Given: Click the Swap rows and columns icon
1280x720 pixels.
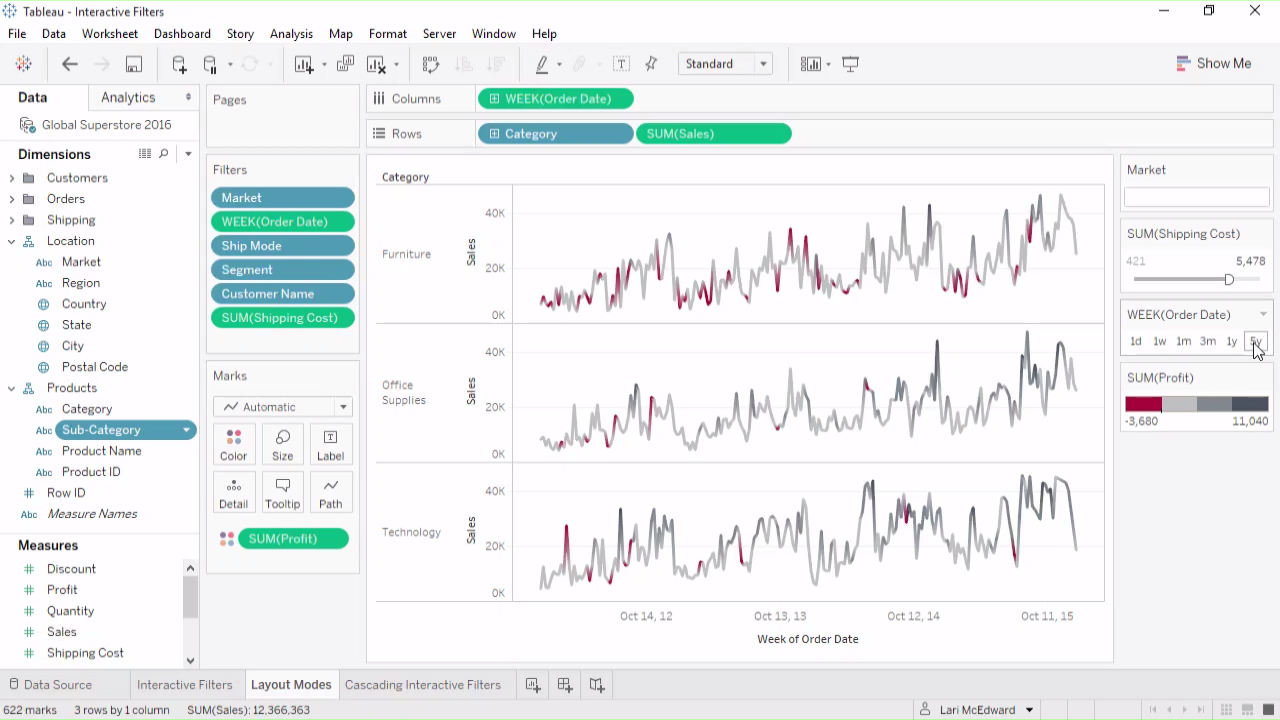Looking at the screenshot, I should click(x=431, y=64).
